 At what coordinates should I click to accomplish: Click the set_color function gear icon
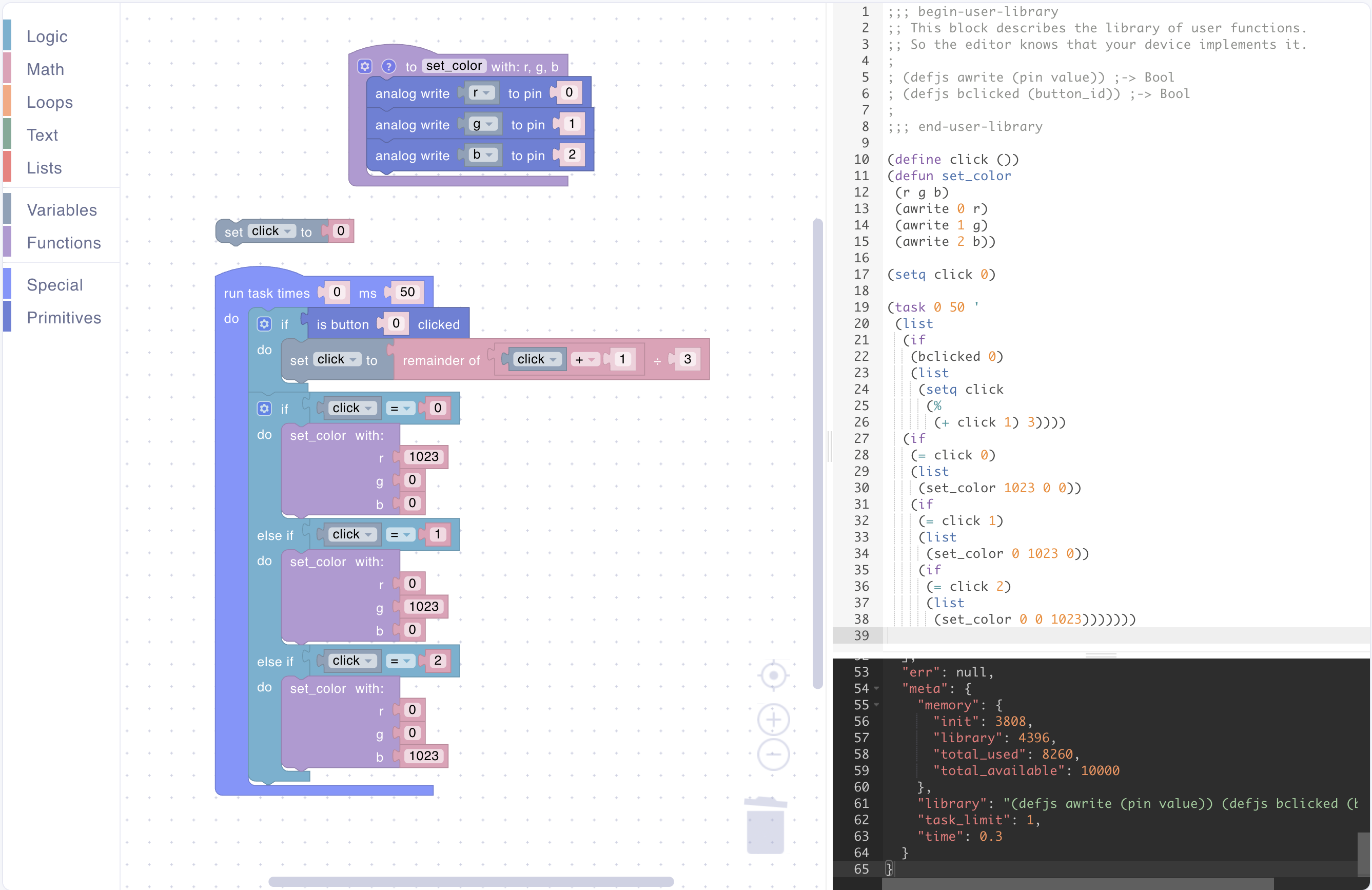click(364, 66)
